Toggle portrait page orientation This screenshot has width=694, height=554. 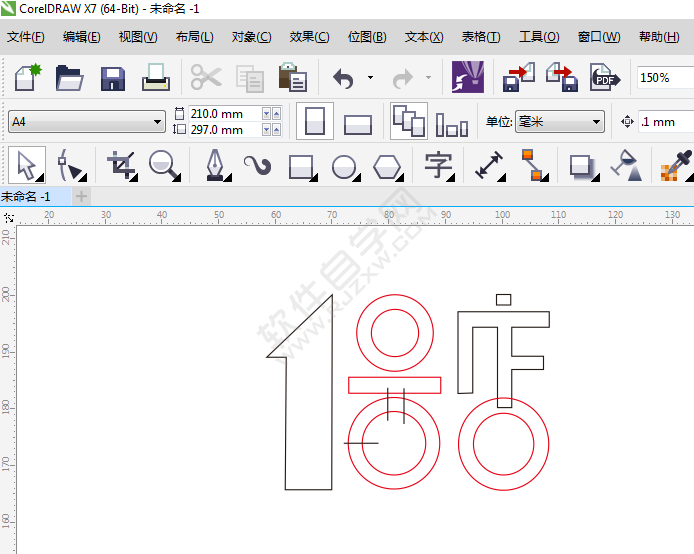(315, 122)
